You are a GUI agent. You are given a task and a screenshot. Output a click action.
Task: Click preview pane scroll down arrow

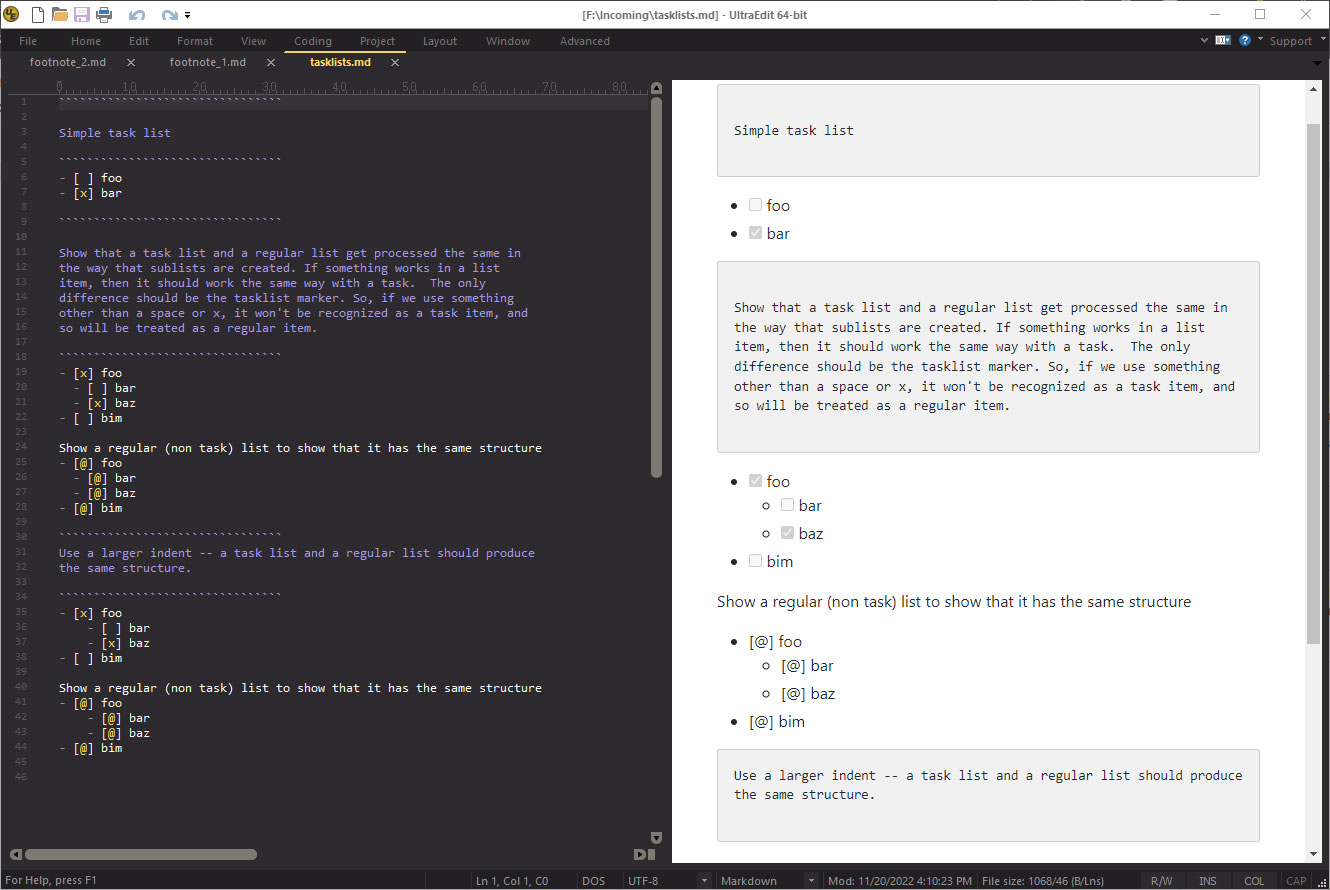[x=1314, y=854]
